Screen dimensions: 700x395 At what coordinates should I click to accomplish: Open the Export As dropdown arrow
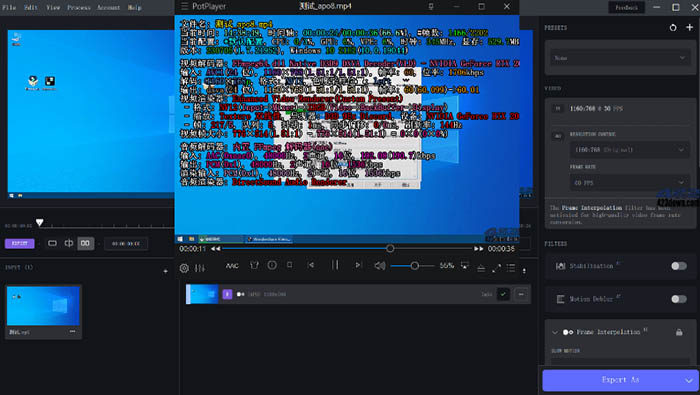click(690, 380)
